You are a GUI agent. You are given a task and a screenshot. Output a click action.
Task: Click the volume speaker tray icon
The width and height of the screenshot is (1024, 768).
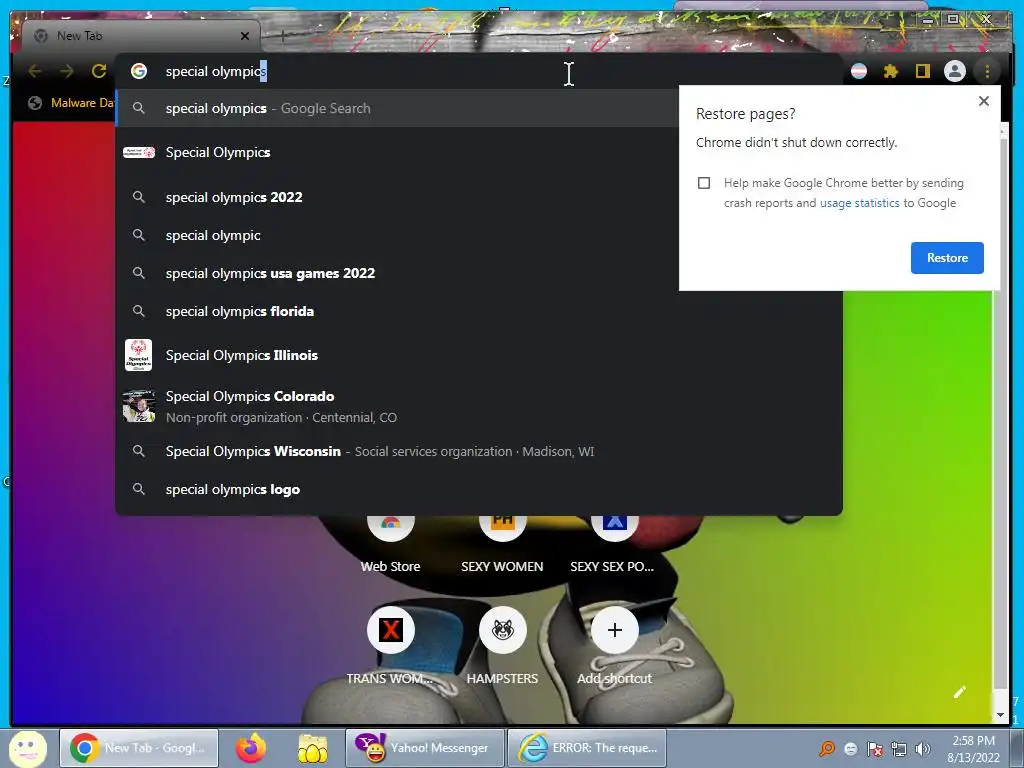coord(923,749)
